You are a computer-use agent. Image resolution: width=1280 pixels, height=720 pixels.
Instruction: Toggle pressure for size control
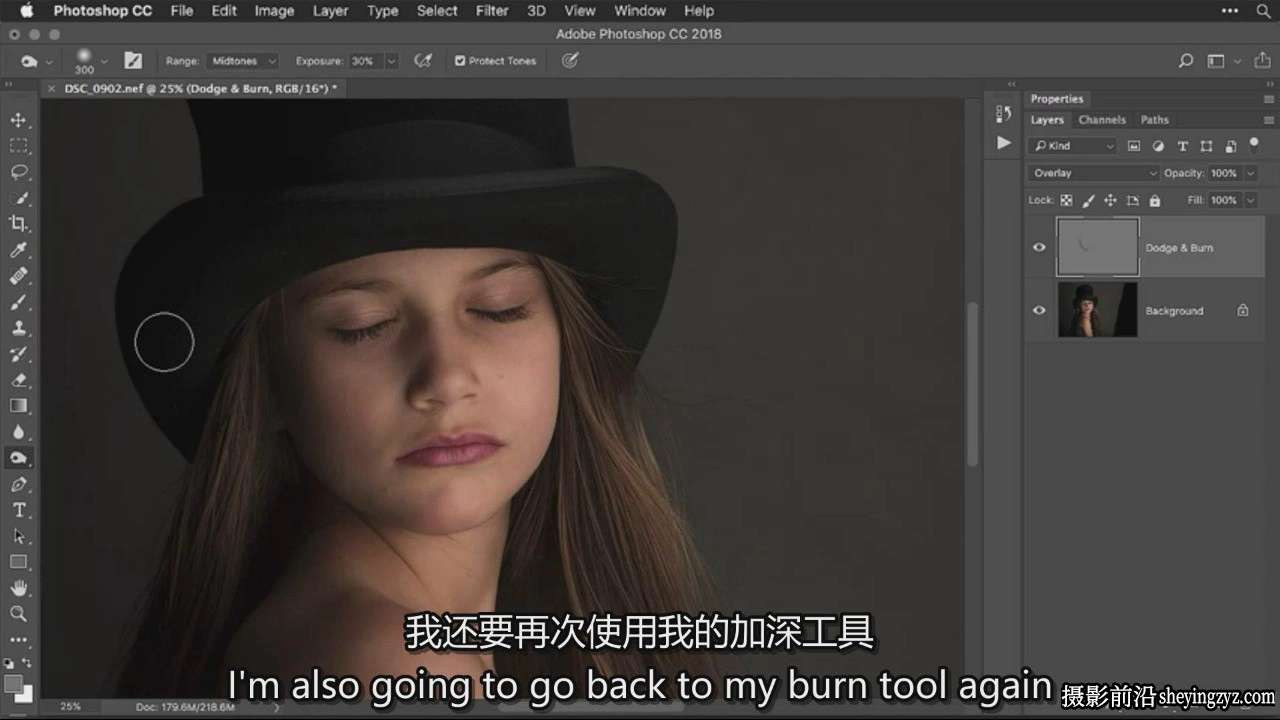(x=570, y=61)
